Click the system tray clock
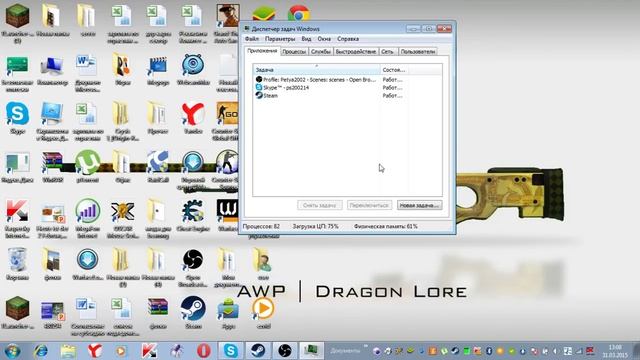Screen dimensions: 640x360 tap(615, 351)
